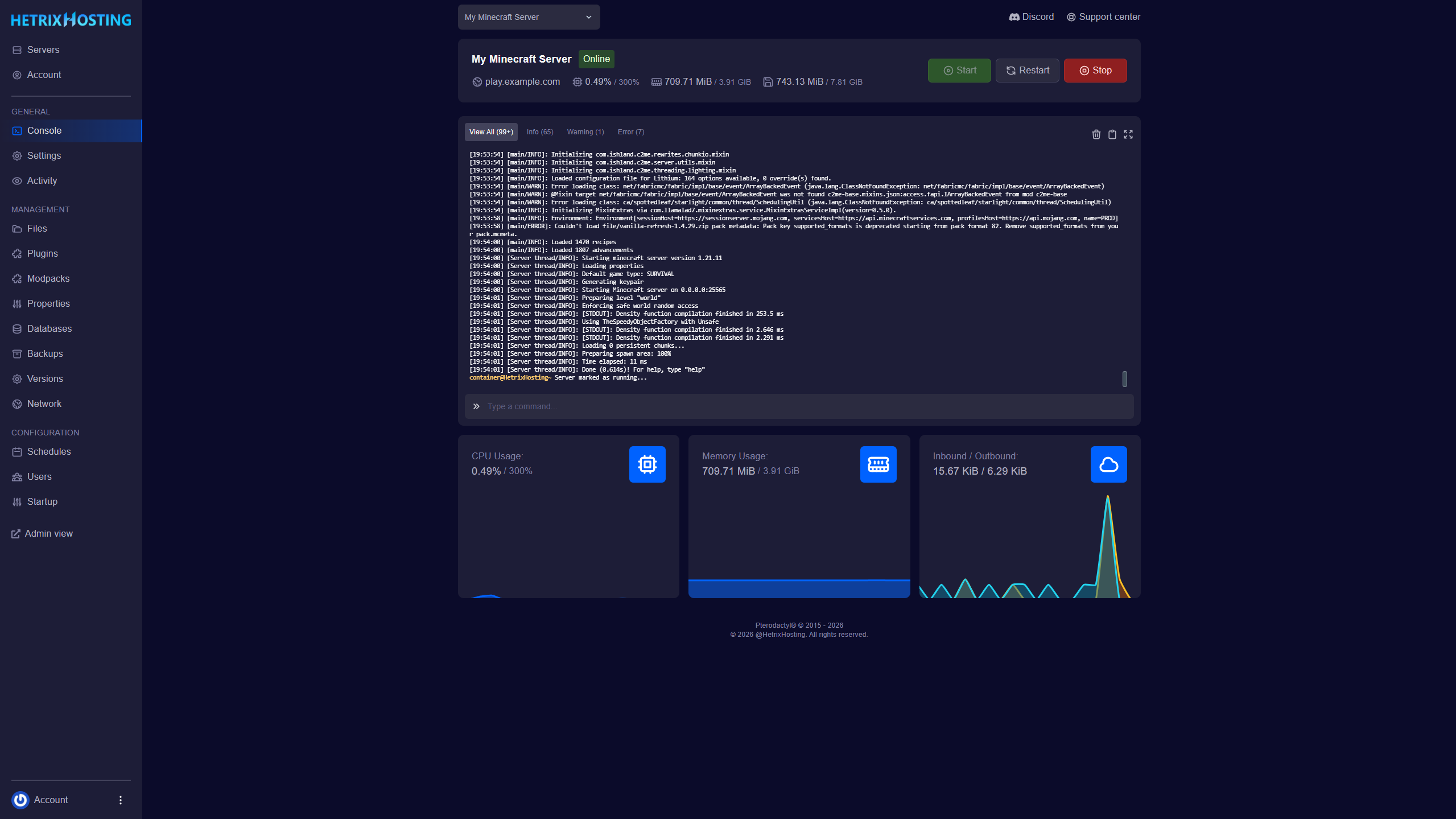Viewport: 1456px width, 819px height.
Task: Click the Modpacks puzzle icon
Action: [17, 279]
